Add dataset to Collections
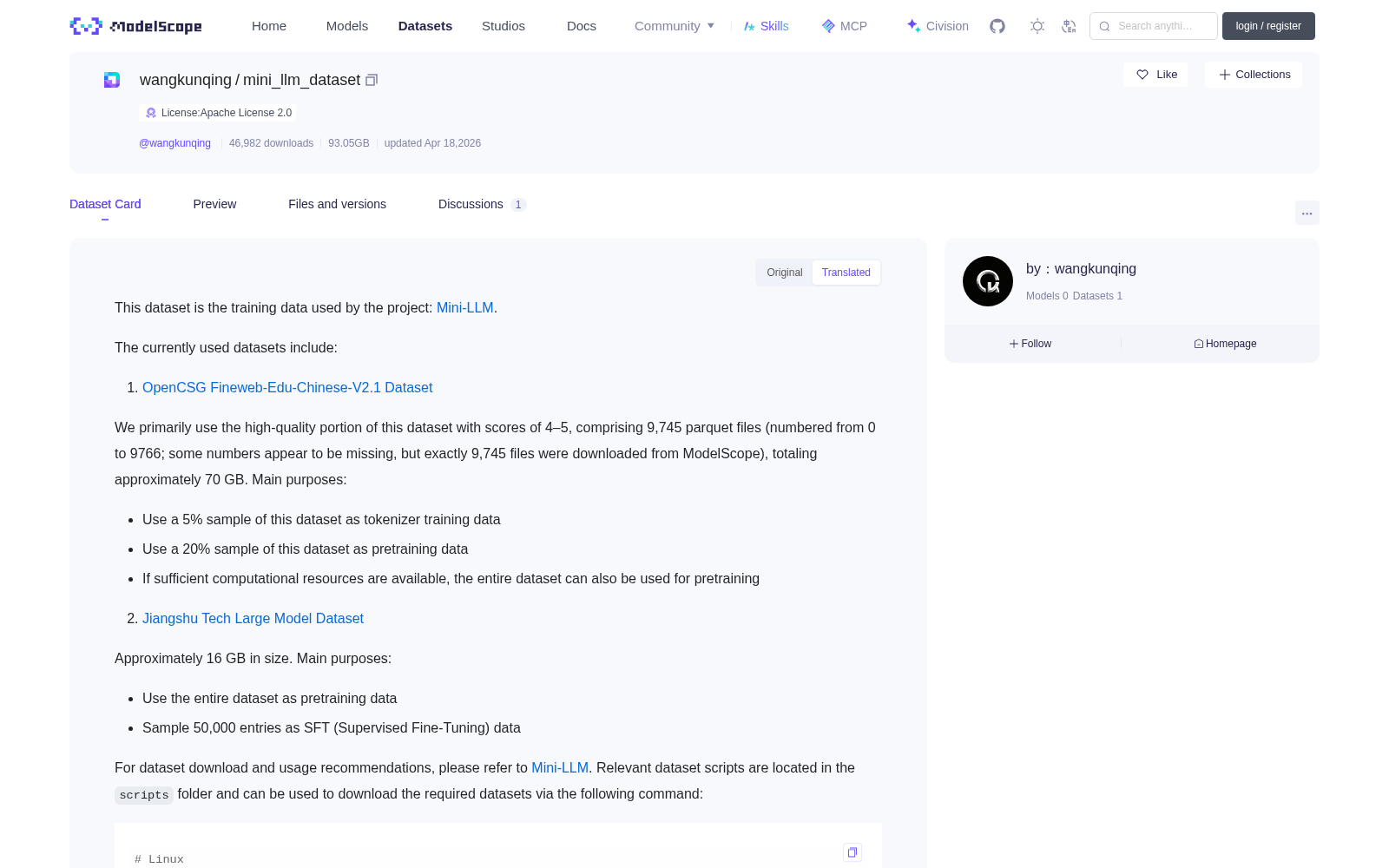This screenshot has width=1389, height=868. coord(1254,75)
